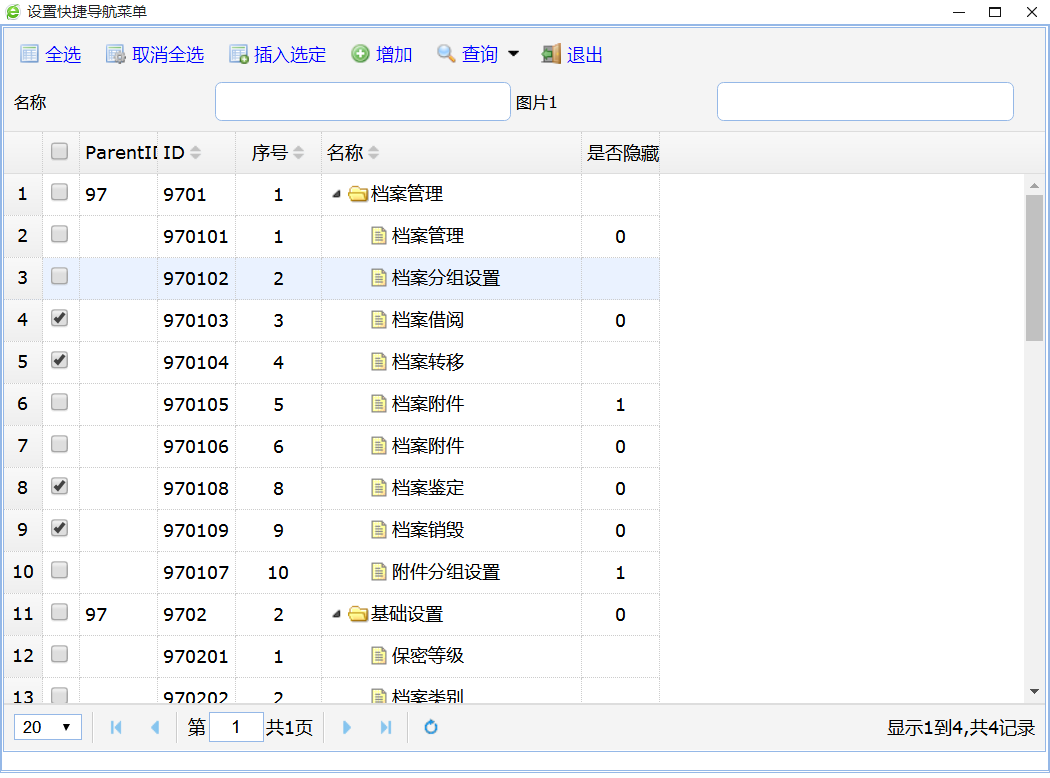Click the 查询 magnifier search icon

tap(446, 54)
